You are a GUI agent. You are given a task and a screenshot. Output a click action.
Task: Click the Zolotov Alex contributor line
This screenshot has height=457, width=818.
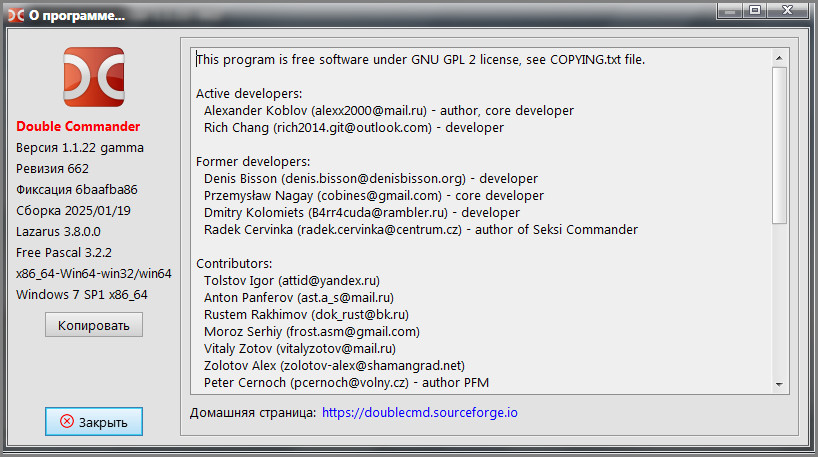click(x=334, y=366)
